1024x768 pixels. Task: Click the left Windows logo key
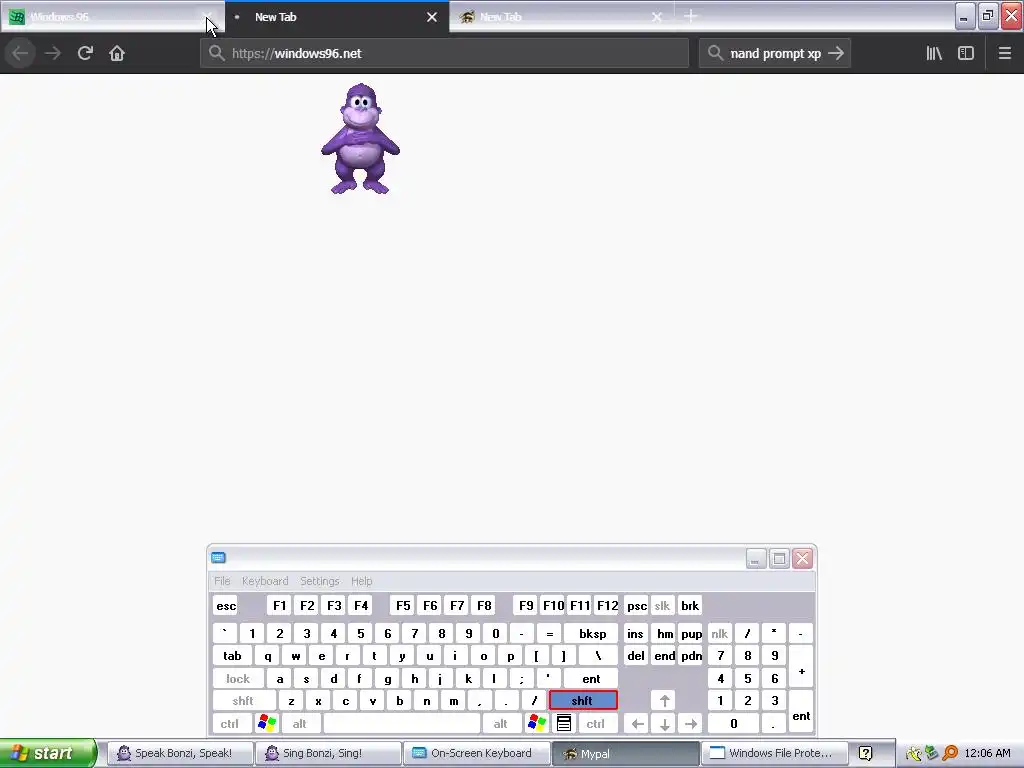tap(267, 724)
